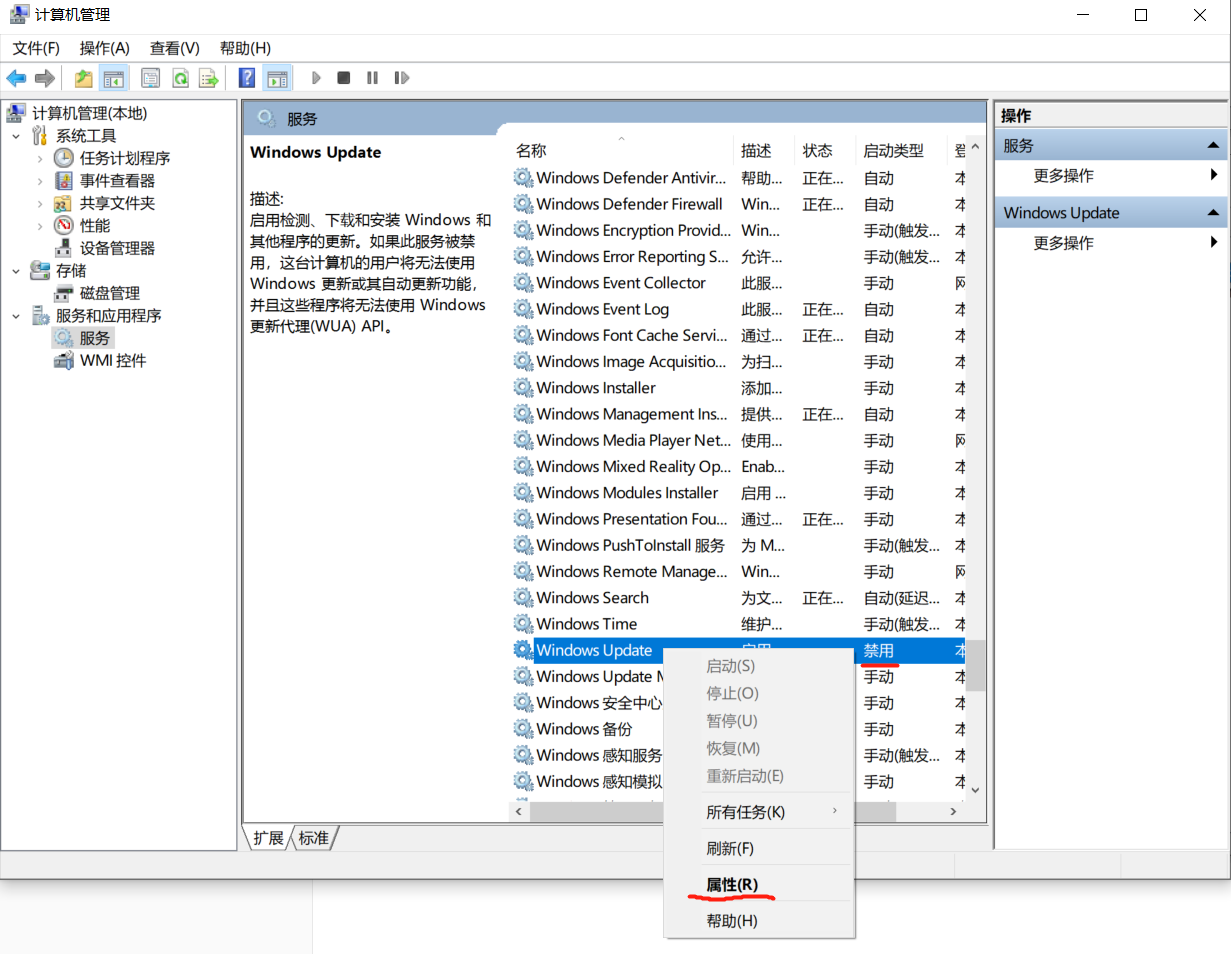Collapse the 服务 section in the 操作 pane

point(1213,146)
